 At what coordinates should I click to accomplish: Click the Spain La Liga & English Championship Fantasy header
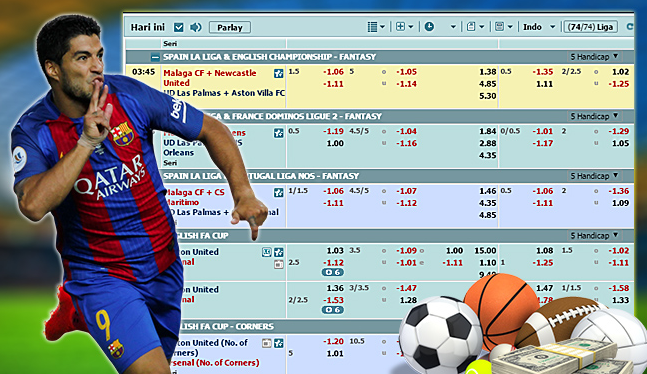point(269,57)
